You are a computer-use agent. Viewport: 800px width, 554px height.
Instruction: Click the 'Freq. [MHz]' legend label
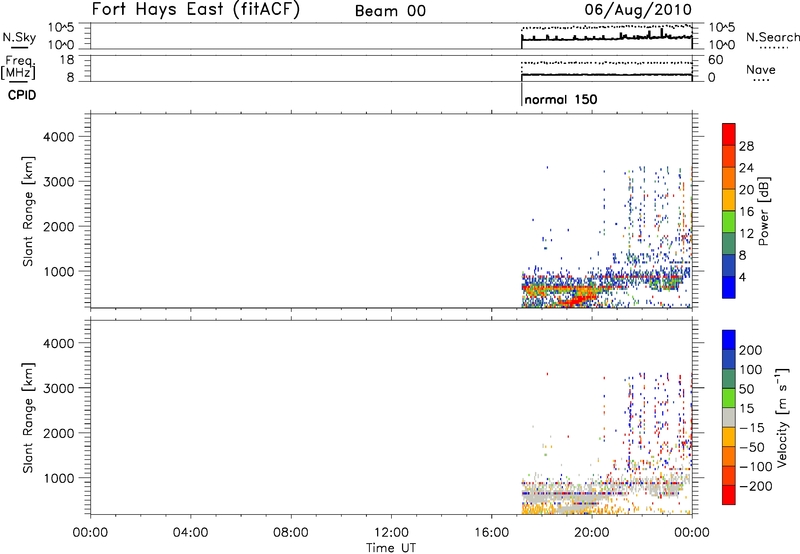19,67
